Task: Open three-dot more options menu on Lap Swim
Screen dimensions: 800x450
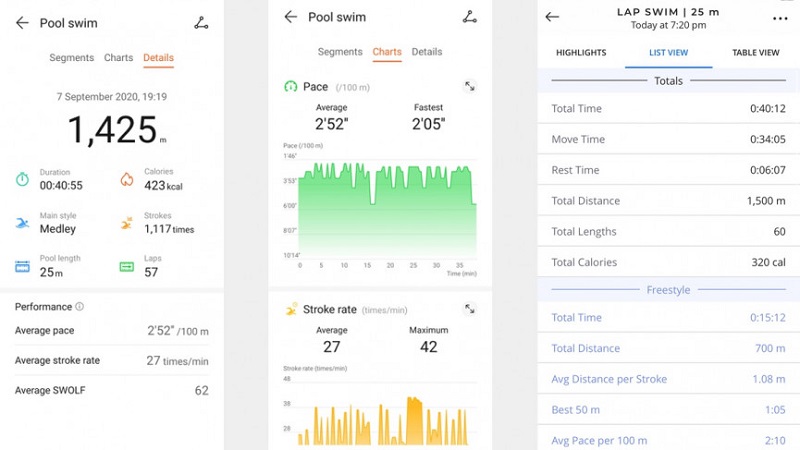Action: coord(780,18)
